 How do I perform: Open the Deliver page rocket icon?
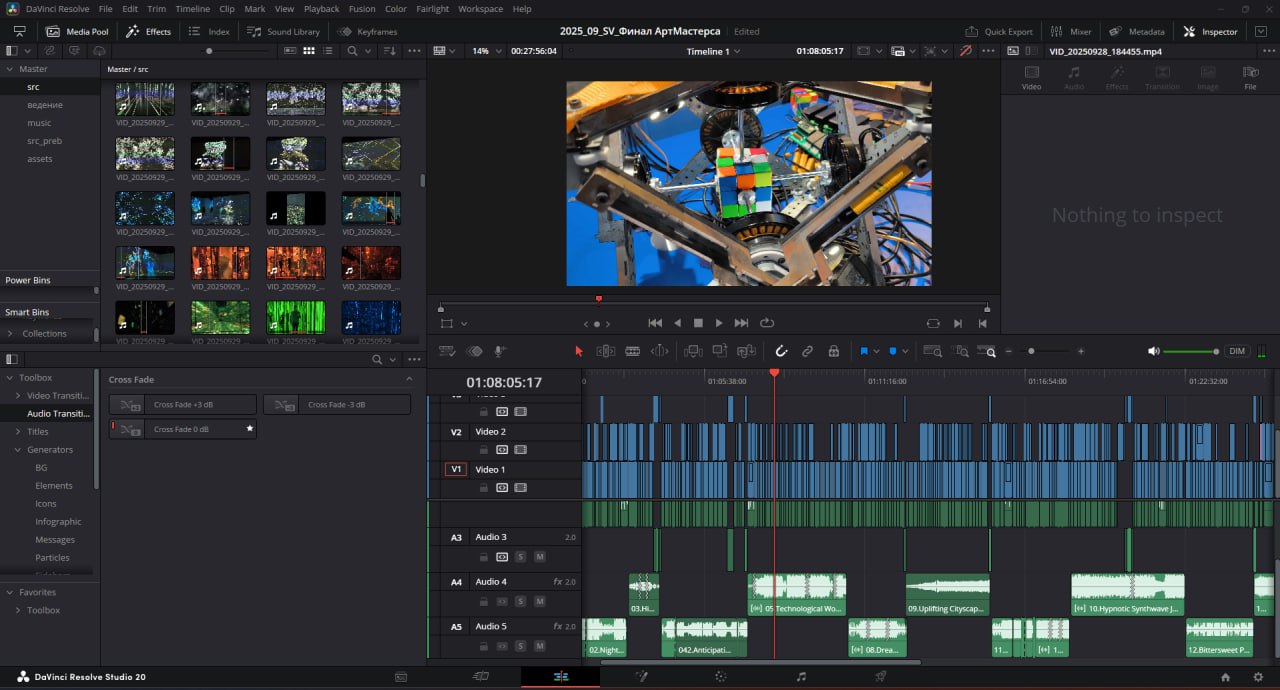pyautogui.click(x=880, y=677)
